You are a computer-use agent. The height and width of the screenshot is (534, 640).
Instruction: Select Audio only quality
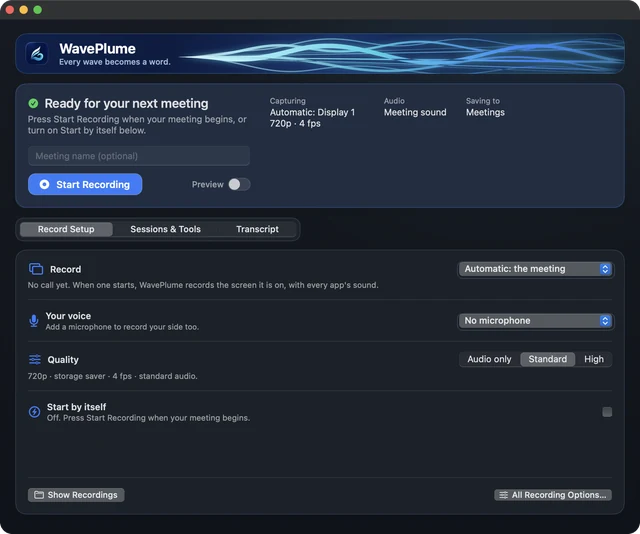[489, 359]
